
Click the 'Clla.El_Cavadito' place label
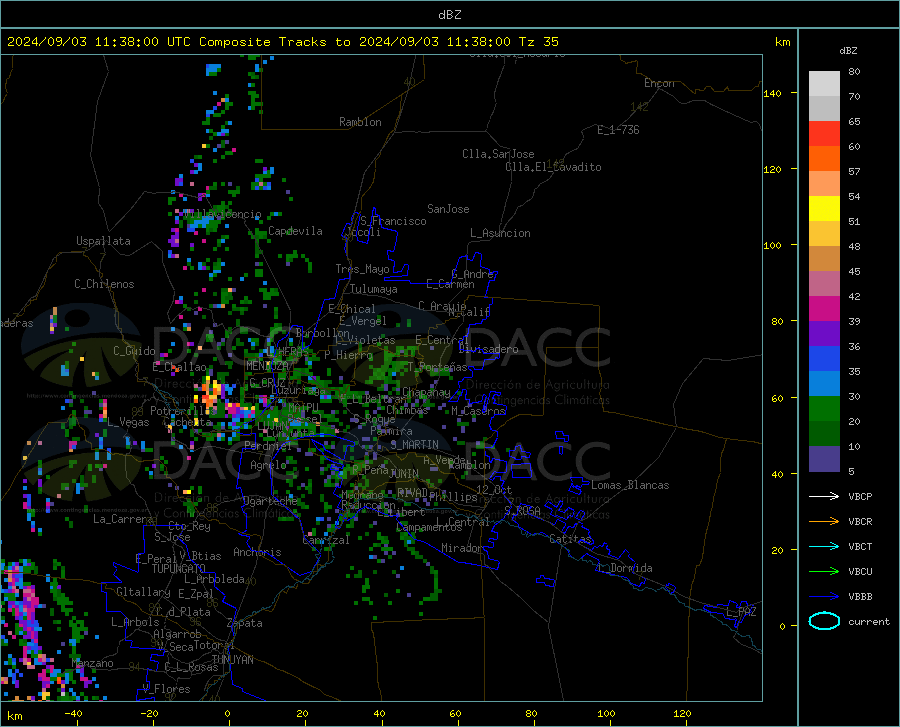(553, 167)
